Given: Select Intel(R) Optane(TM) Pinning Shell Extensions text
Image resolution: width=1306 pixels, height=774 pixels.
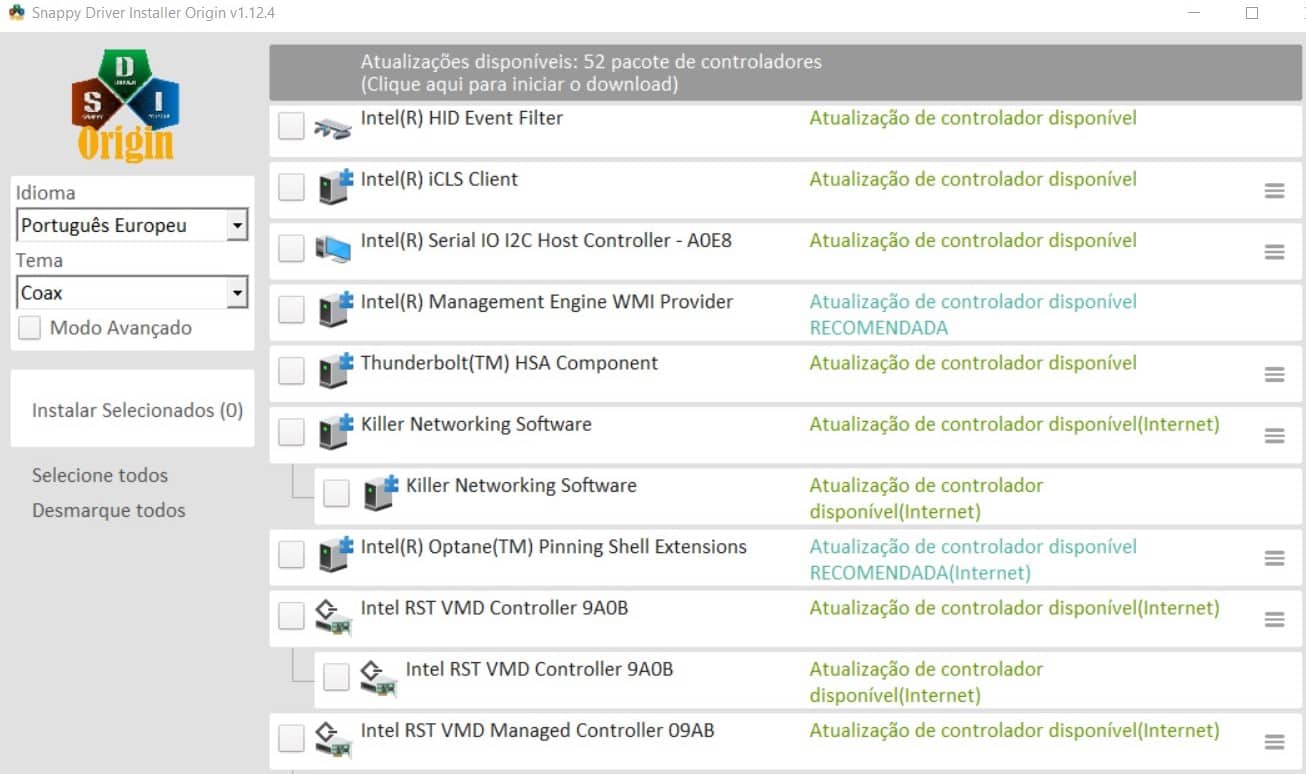Looking at the screenshot, I should 554,547.
